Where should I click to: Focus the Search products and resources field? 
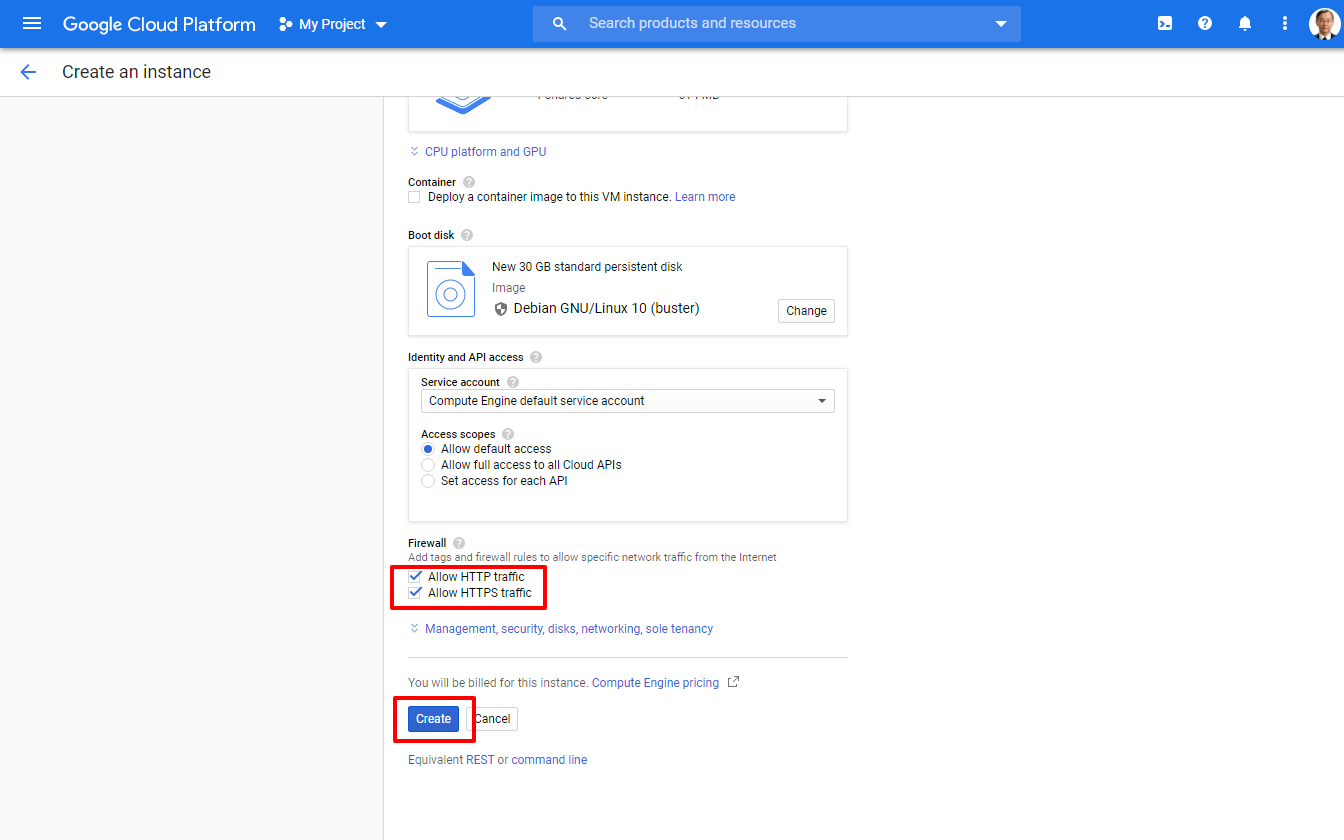tap(777, 24)
